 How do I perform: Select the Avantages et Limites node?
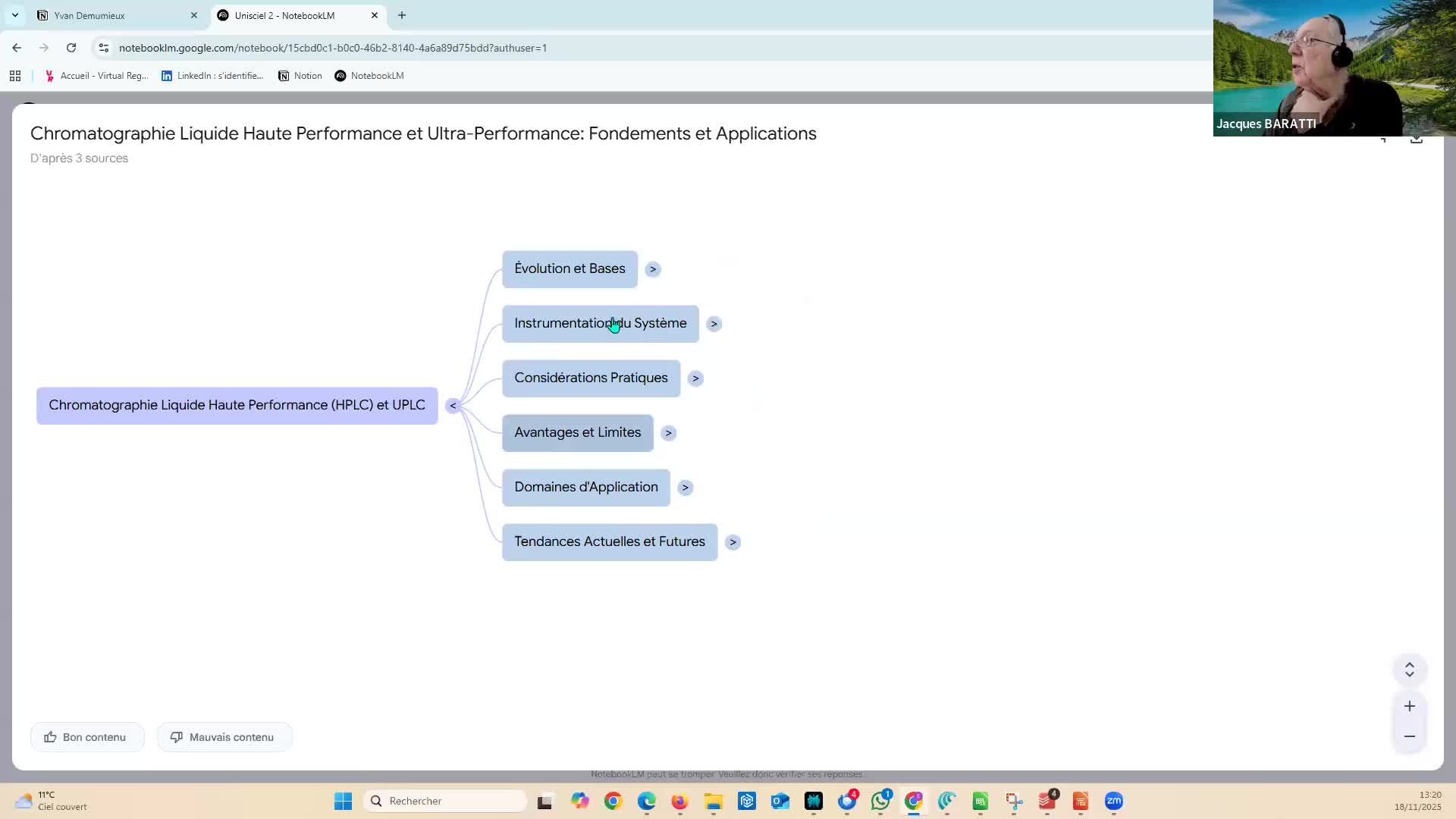pyautogui.click(x=577, y=432)
